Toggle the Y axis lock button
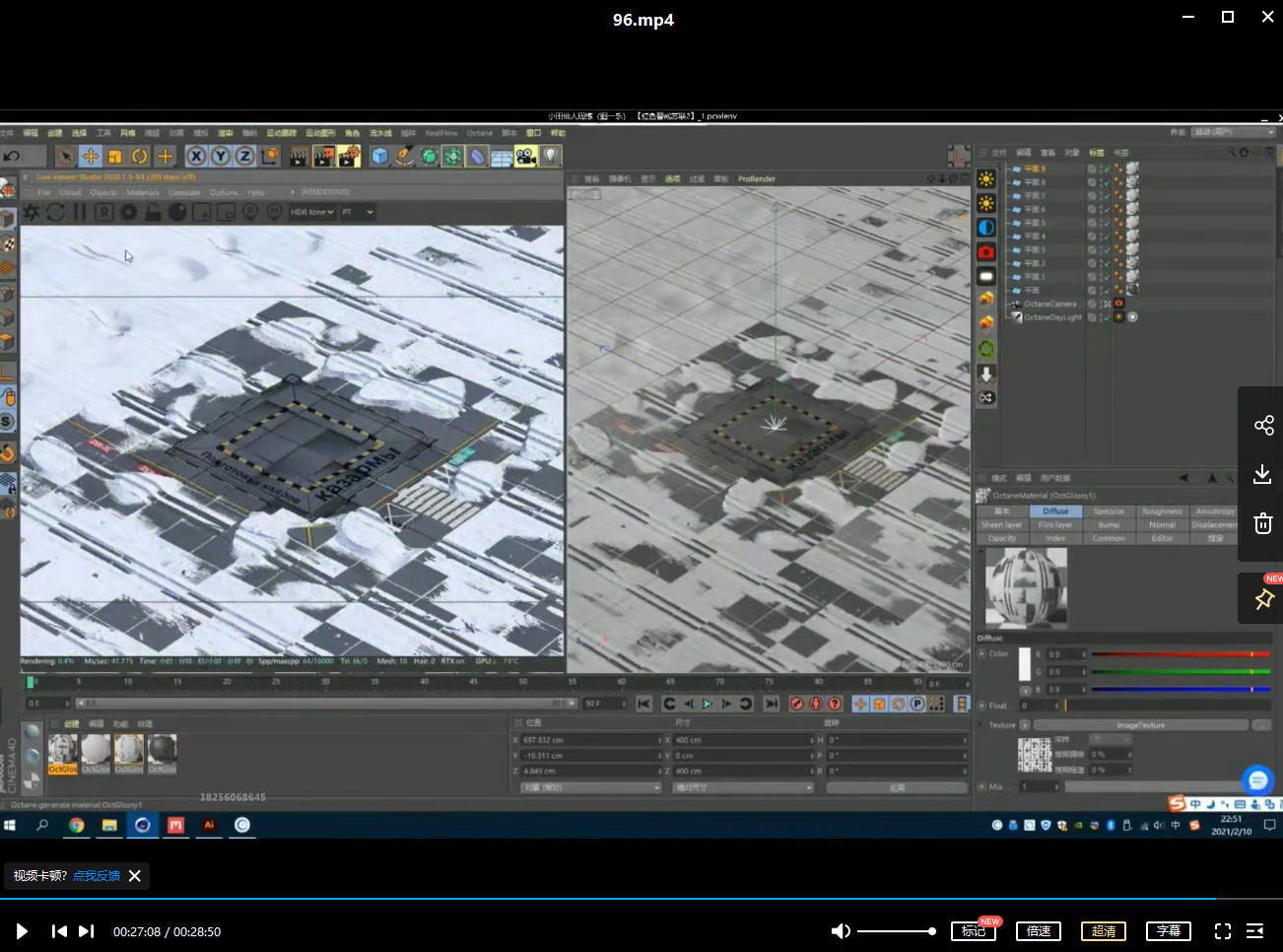 pos(221,156)
